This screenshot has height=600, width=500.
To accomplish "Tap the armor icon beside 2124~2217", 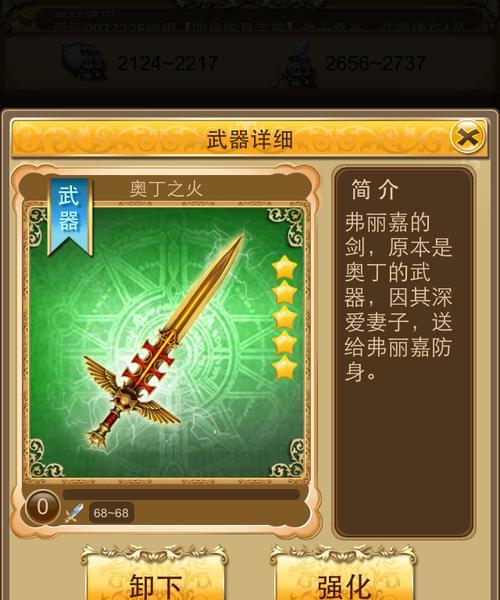I will point(84,61).
